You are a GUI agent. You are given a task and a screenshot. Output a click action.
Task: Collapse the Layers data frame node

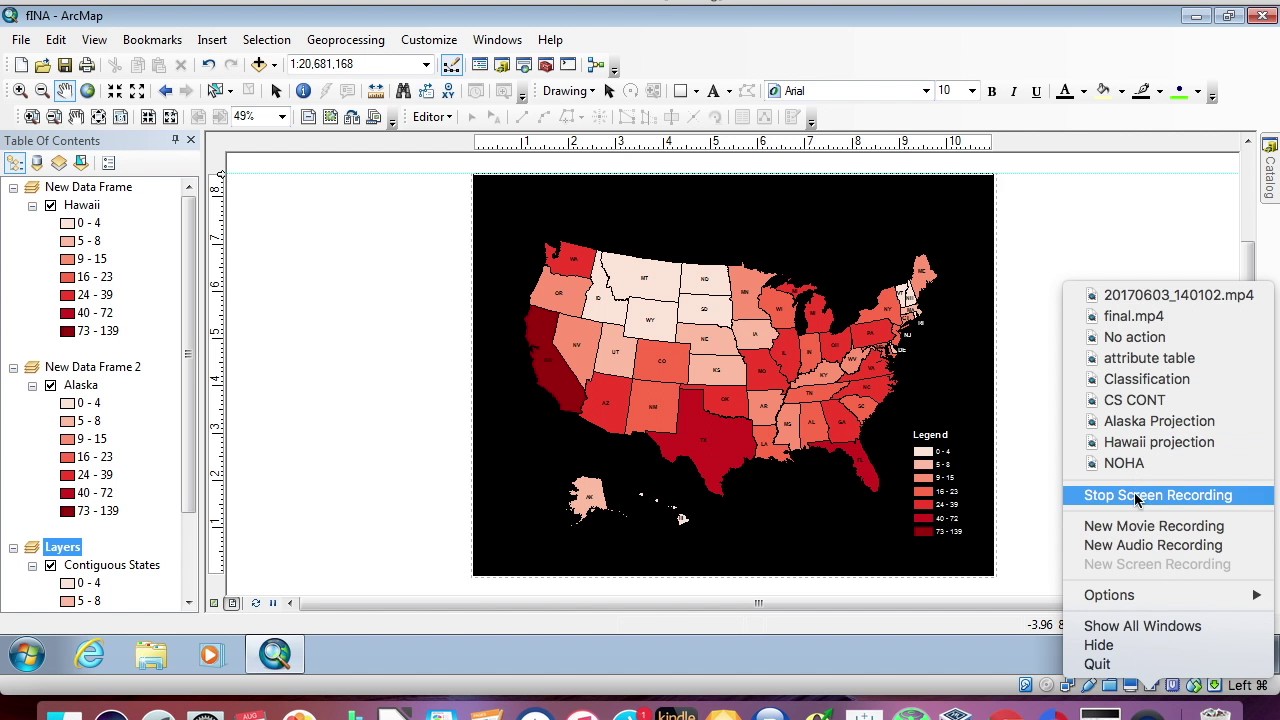coord(14,547)
